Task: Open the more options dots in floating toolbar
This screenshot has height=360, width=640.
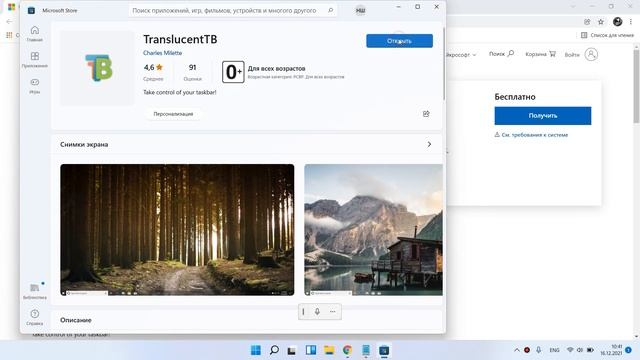Action: [x=333, y=312]
